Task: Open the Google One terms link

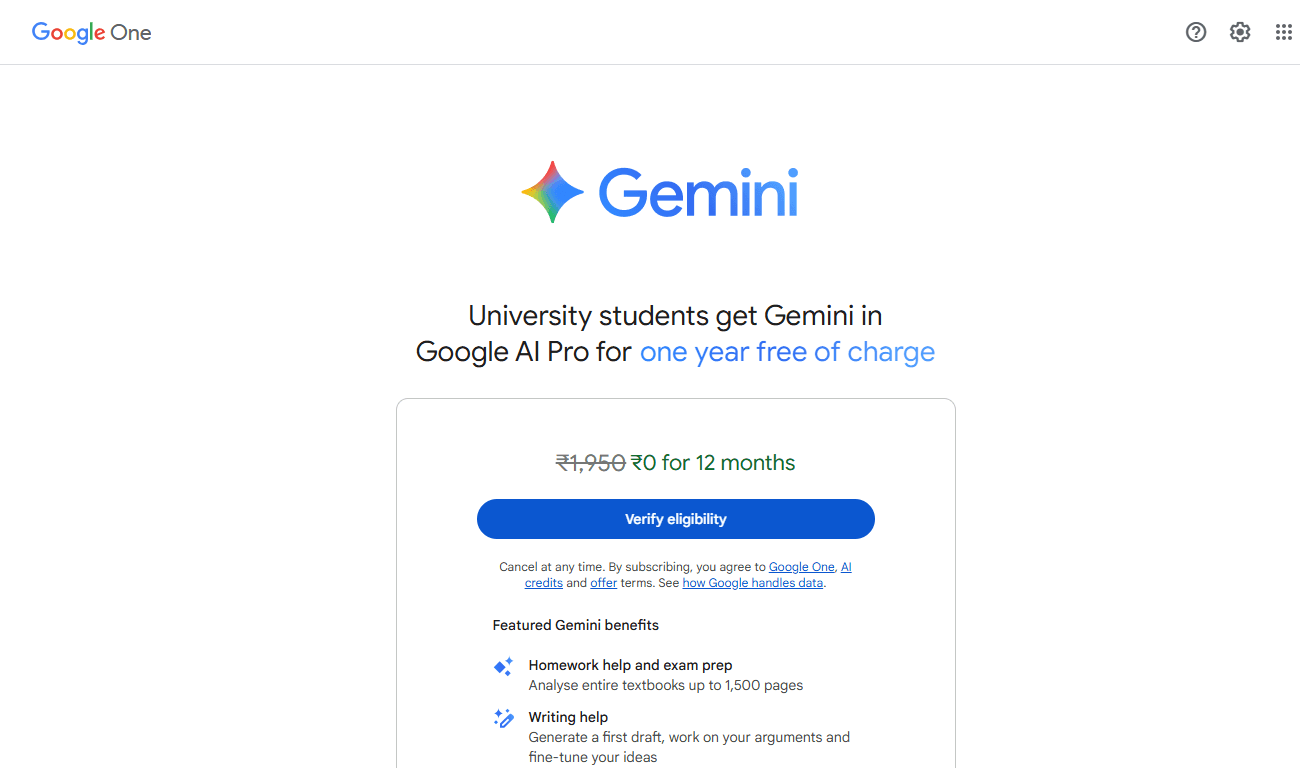Action: click(801, 567)
